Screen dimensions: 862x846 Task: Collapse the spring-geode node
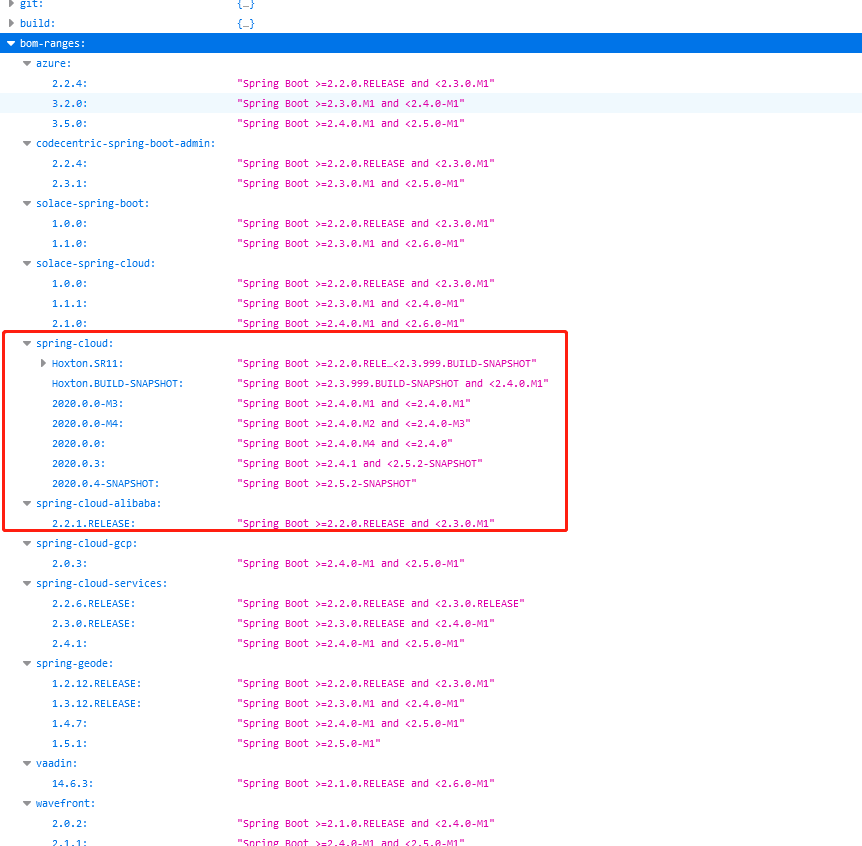click(x=27, y=663)
